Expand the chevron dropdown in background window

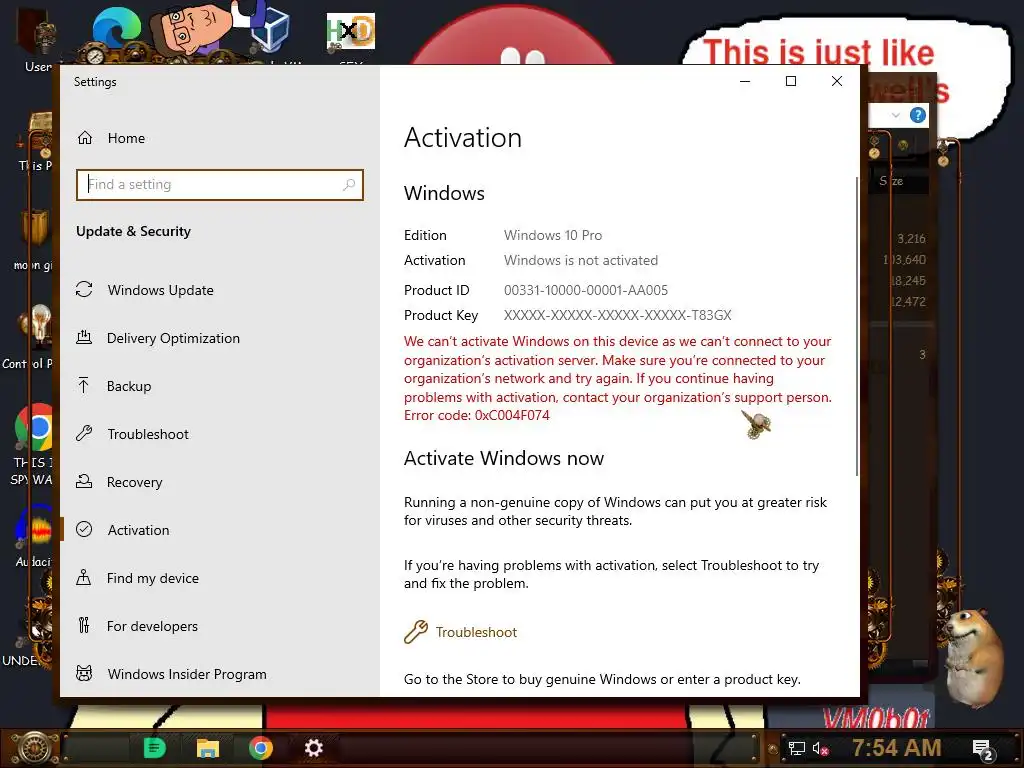(x=895, y=116)
